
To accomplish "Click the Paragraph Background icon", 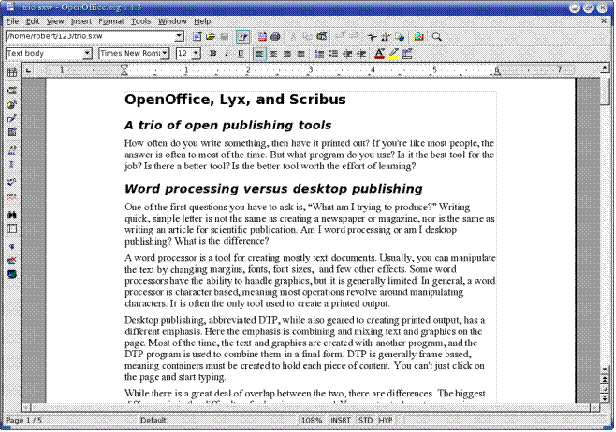I will coord(407,53).
